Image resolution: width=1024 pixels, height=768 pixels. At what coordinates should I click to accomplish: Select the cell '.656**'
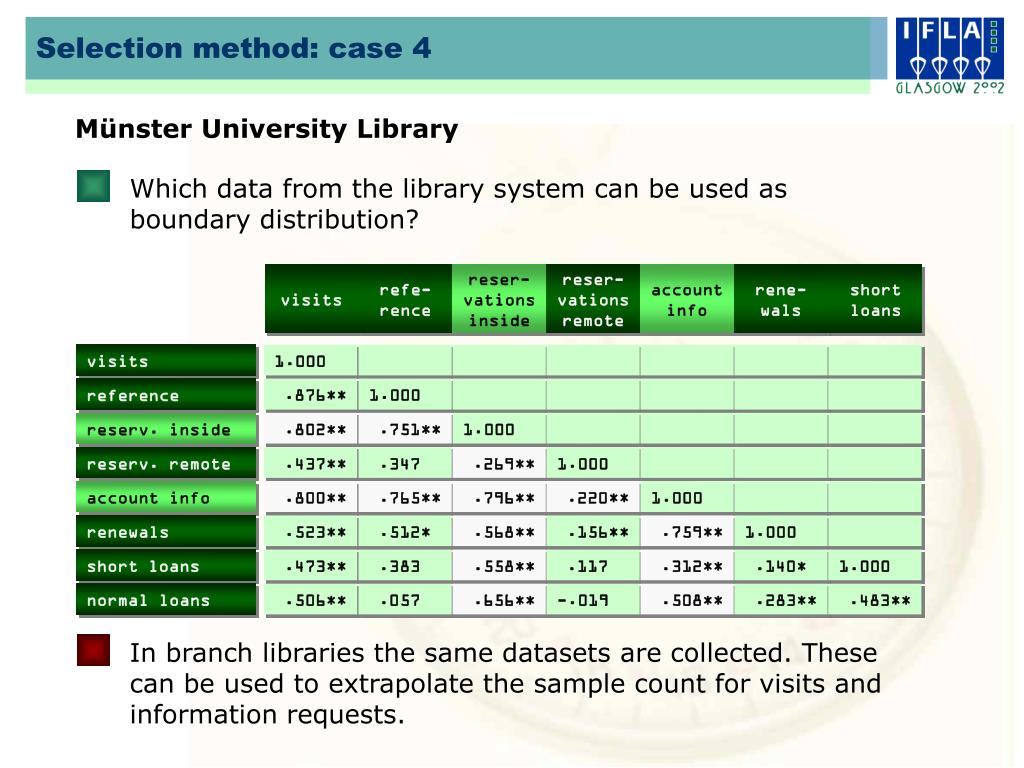[499, 600]
